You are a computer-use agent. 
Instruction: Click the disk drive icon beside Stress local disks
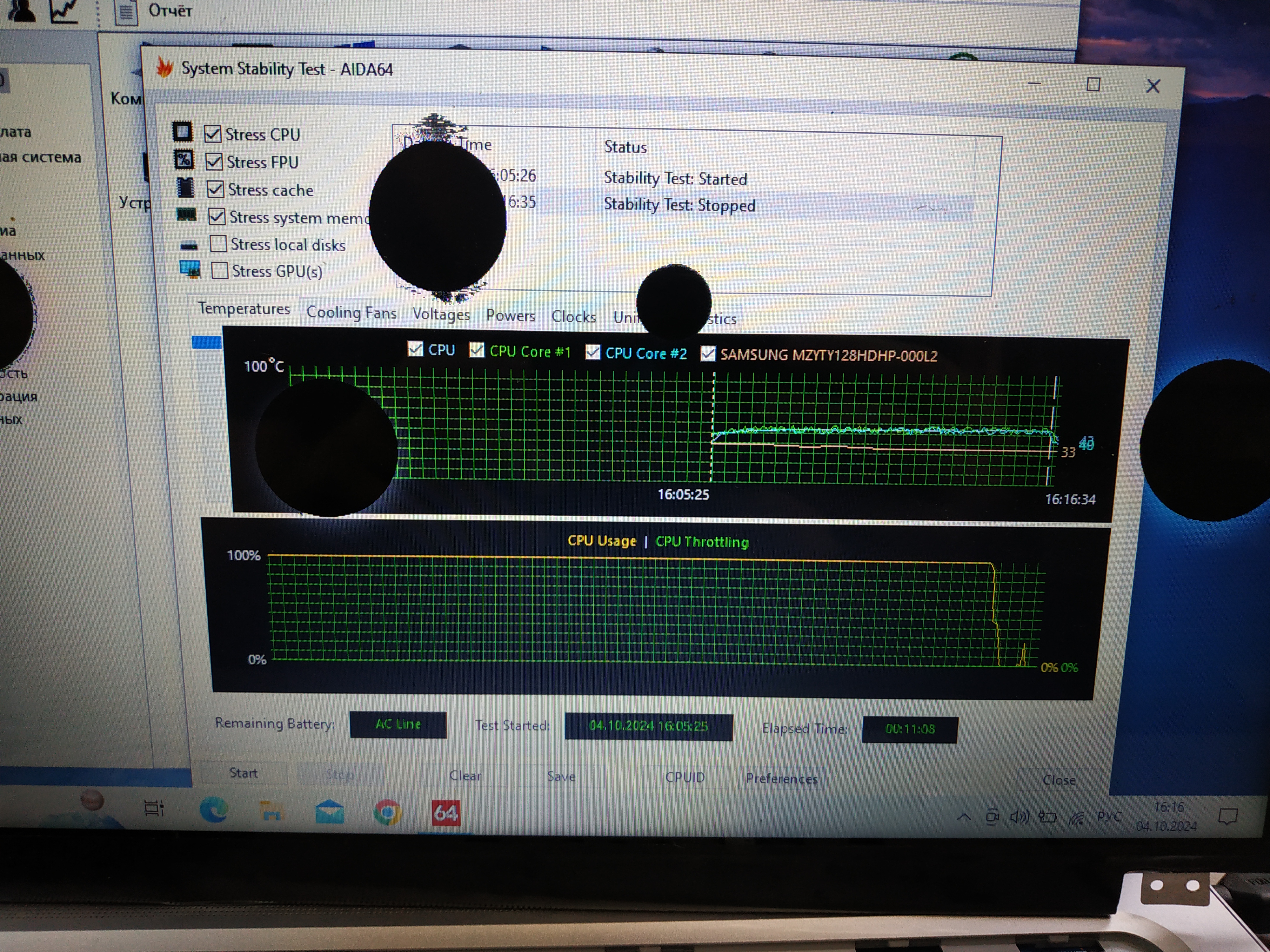coord(189,246)
